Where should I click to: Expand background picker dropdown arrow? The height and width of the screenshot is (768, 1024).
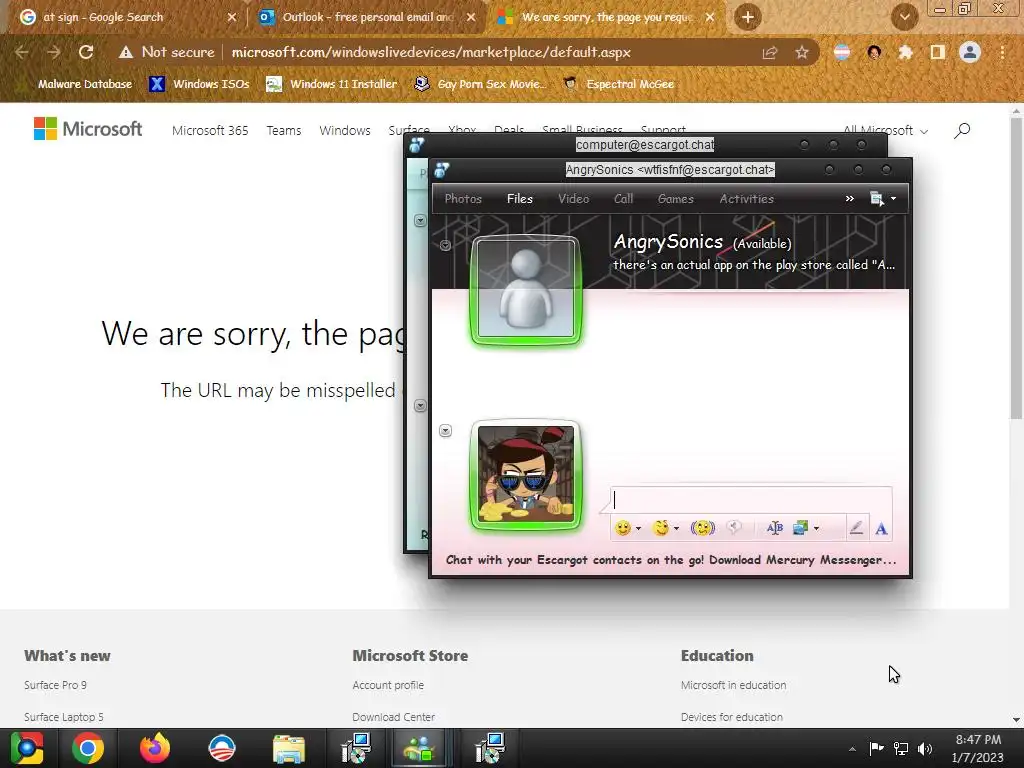point(816,528)
